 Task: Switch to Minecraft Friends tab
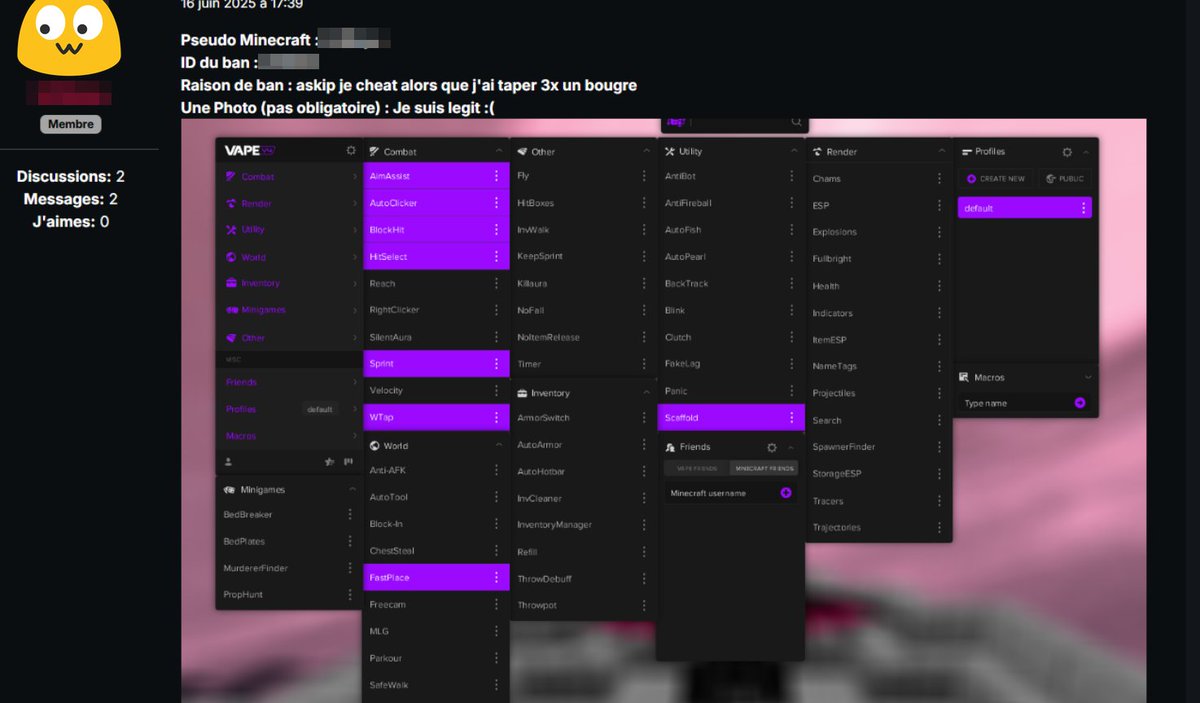click(763, 468)
